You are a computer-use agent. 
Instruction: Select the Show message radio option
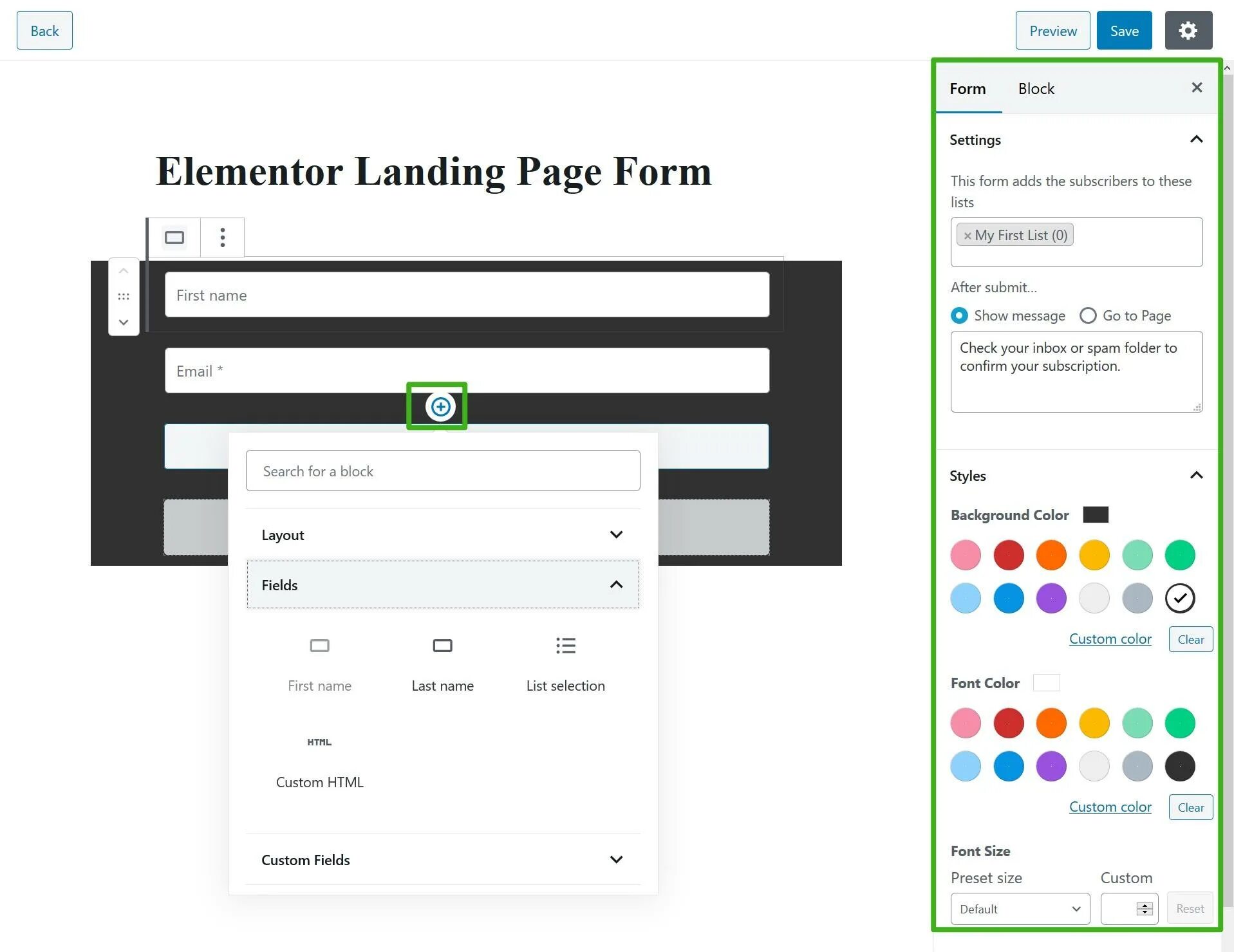959,315
